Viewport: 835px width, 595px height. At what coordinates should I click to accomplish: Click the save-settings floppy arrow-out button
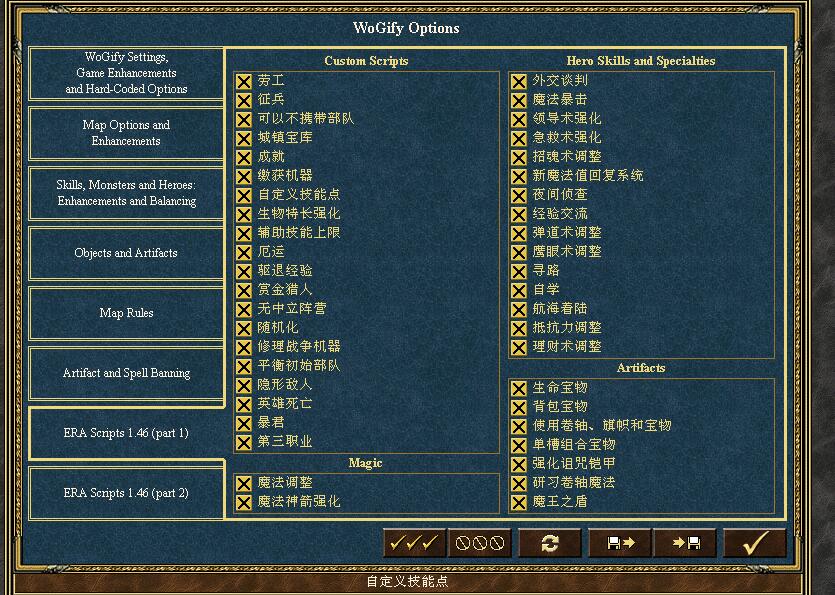[620, 543]
